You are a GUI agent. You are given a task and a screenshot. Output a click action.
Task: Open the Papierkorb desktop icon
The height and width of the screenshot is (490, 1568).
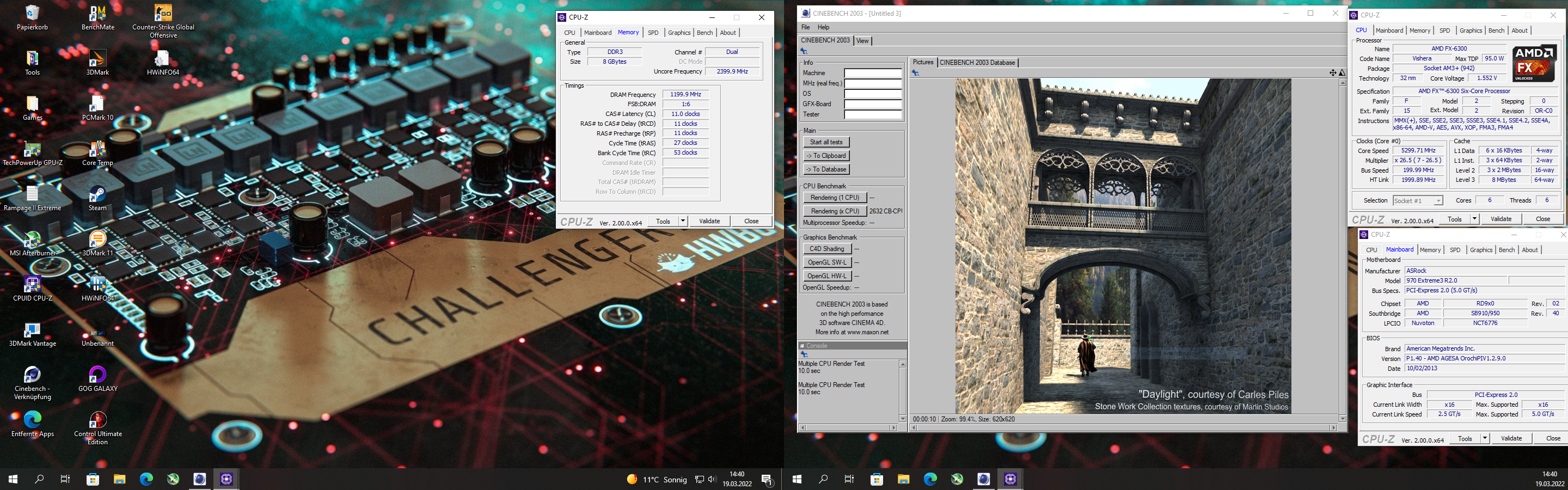(x=32, y=17)
